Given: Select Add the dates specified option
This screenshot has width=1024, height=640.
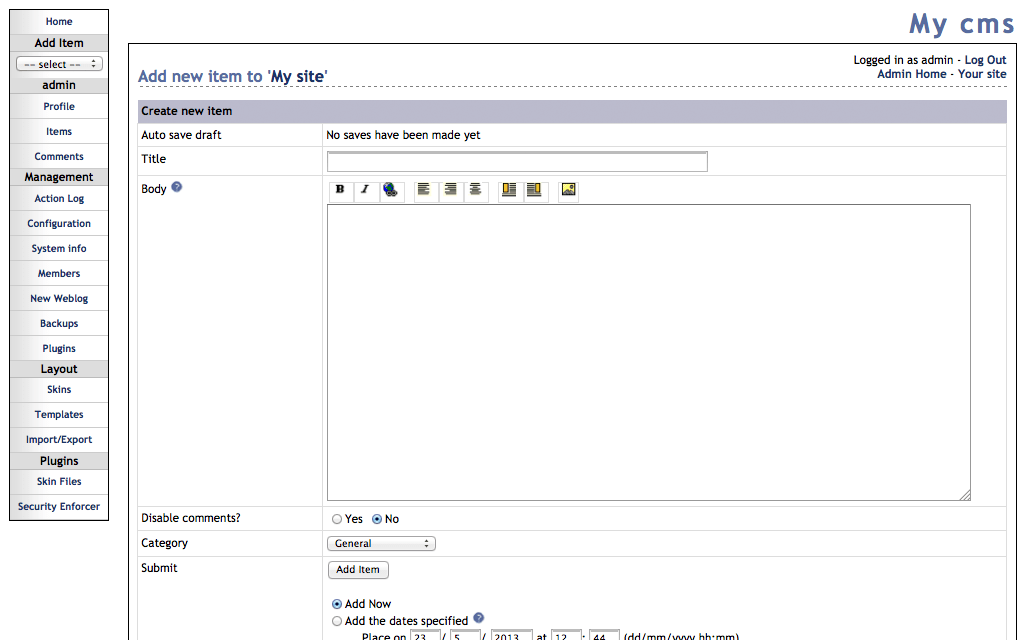Looking at the screenshot, I should pyautogui.click(x=337, y=621).
